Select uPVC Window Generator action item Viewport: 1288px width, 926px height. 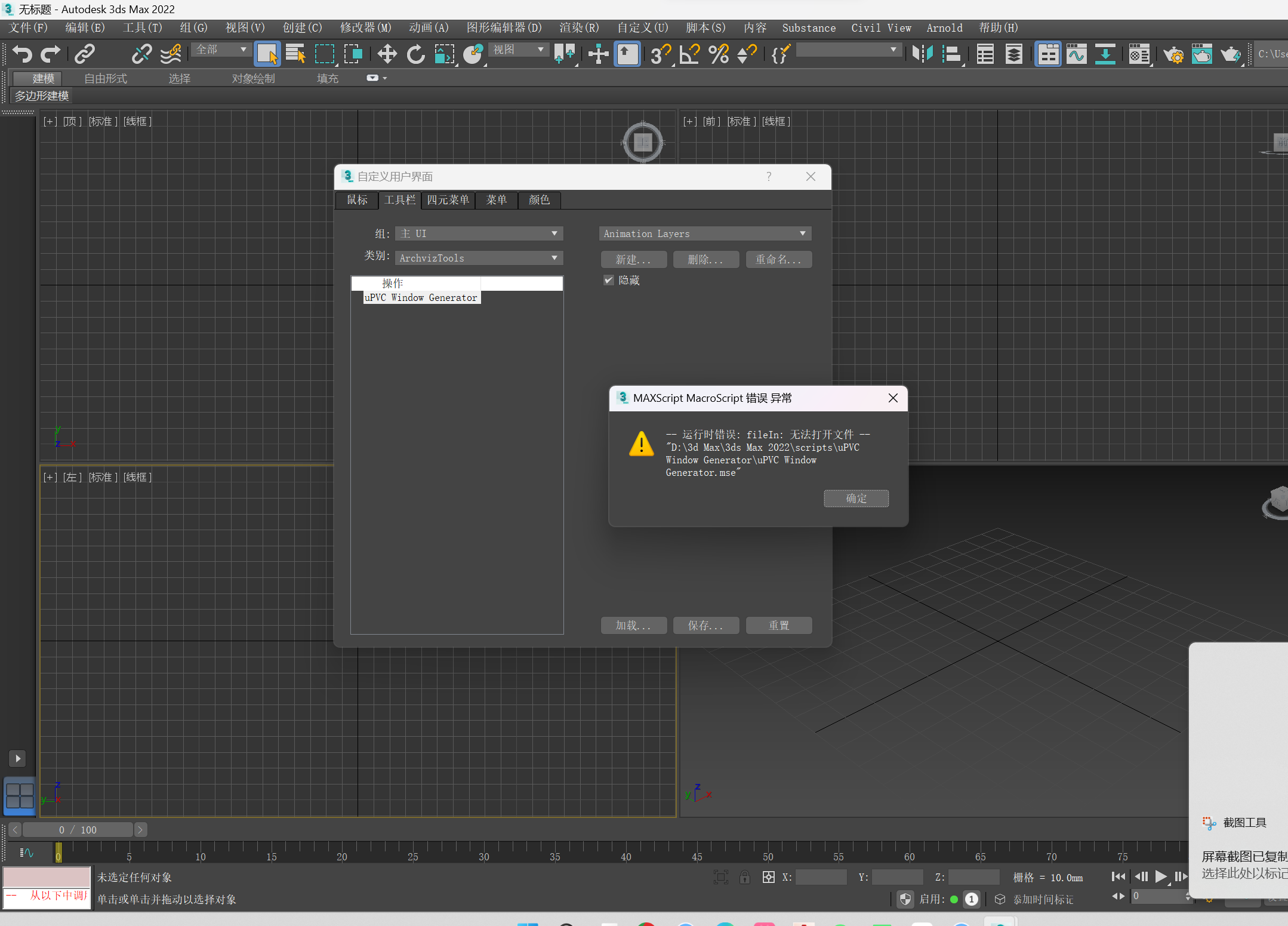(421, 297)
